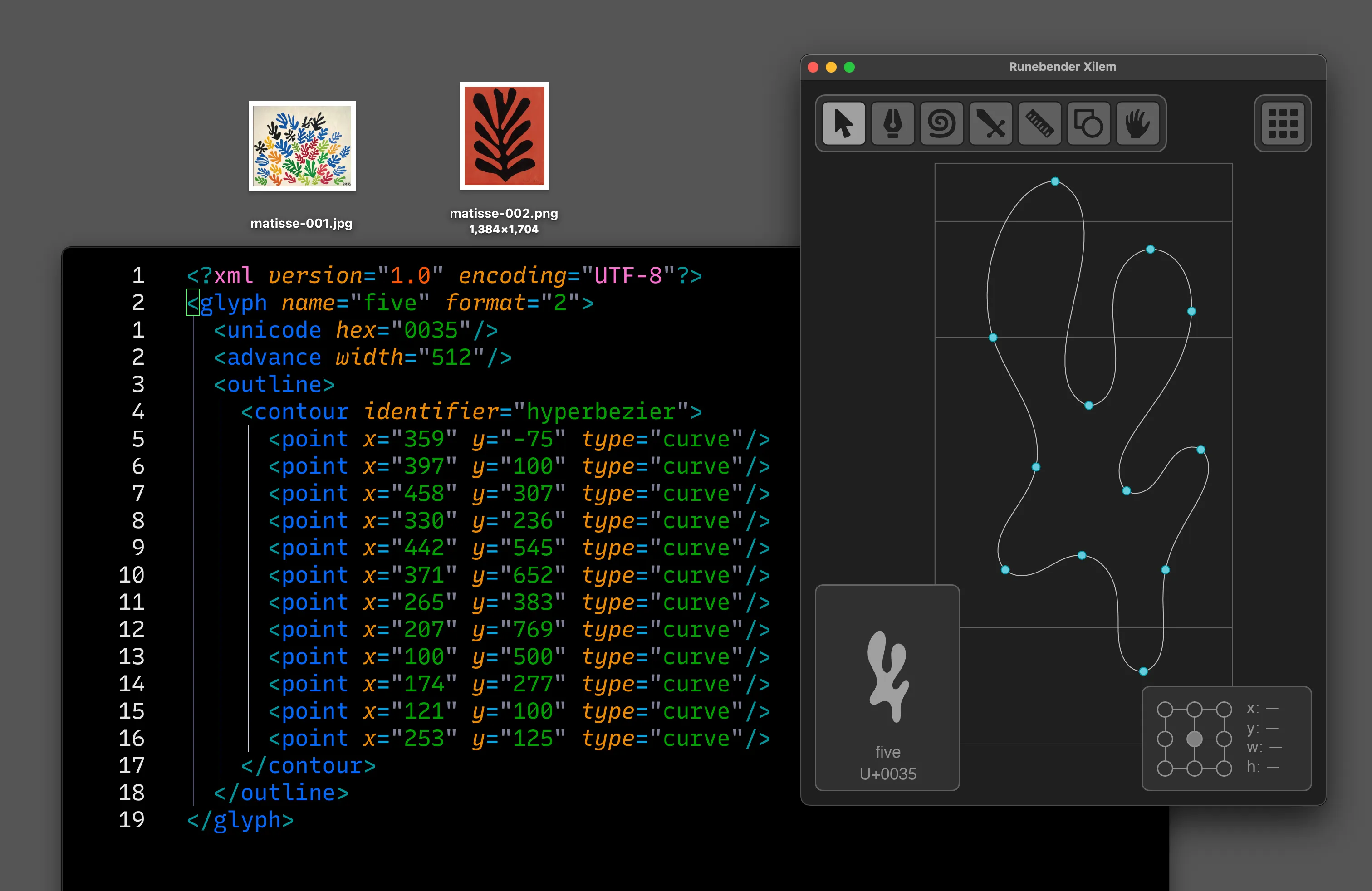The height and width of the screenshot is (891, 1372).
Task: Click the gray glyph preview thumbnail for five
Action: 888,676
